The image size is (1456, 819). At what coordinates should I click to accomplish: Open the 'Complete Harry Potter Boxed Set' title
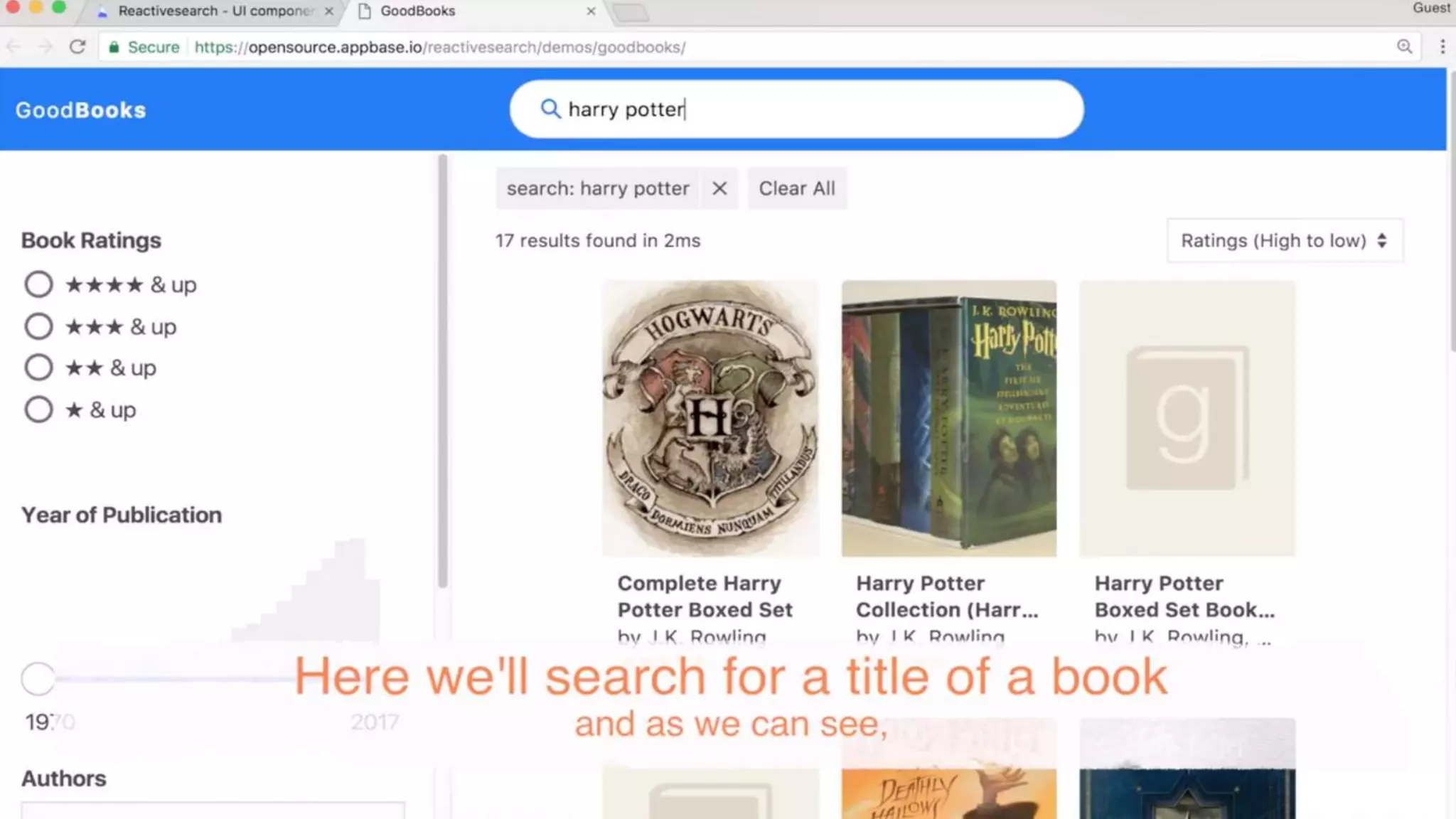coord(705,596)
